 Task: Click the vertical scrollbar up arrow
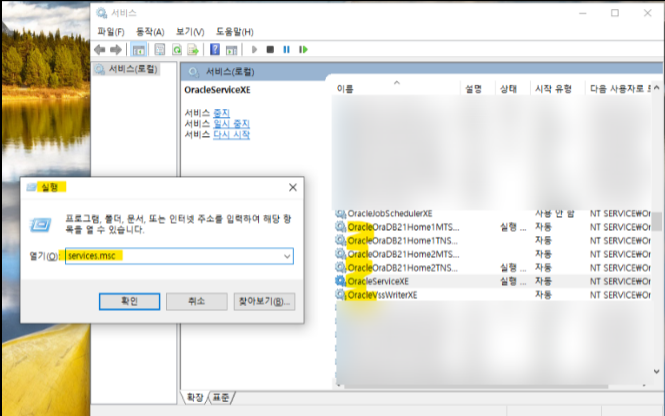point(657,88)
